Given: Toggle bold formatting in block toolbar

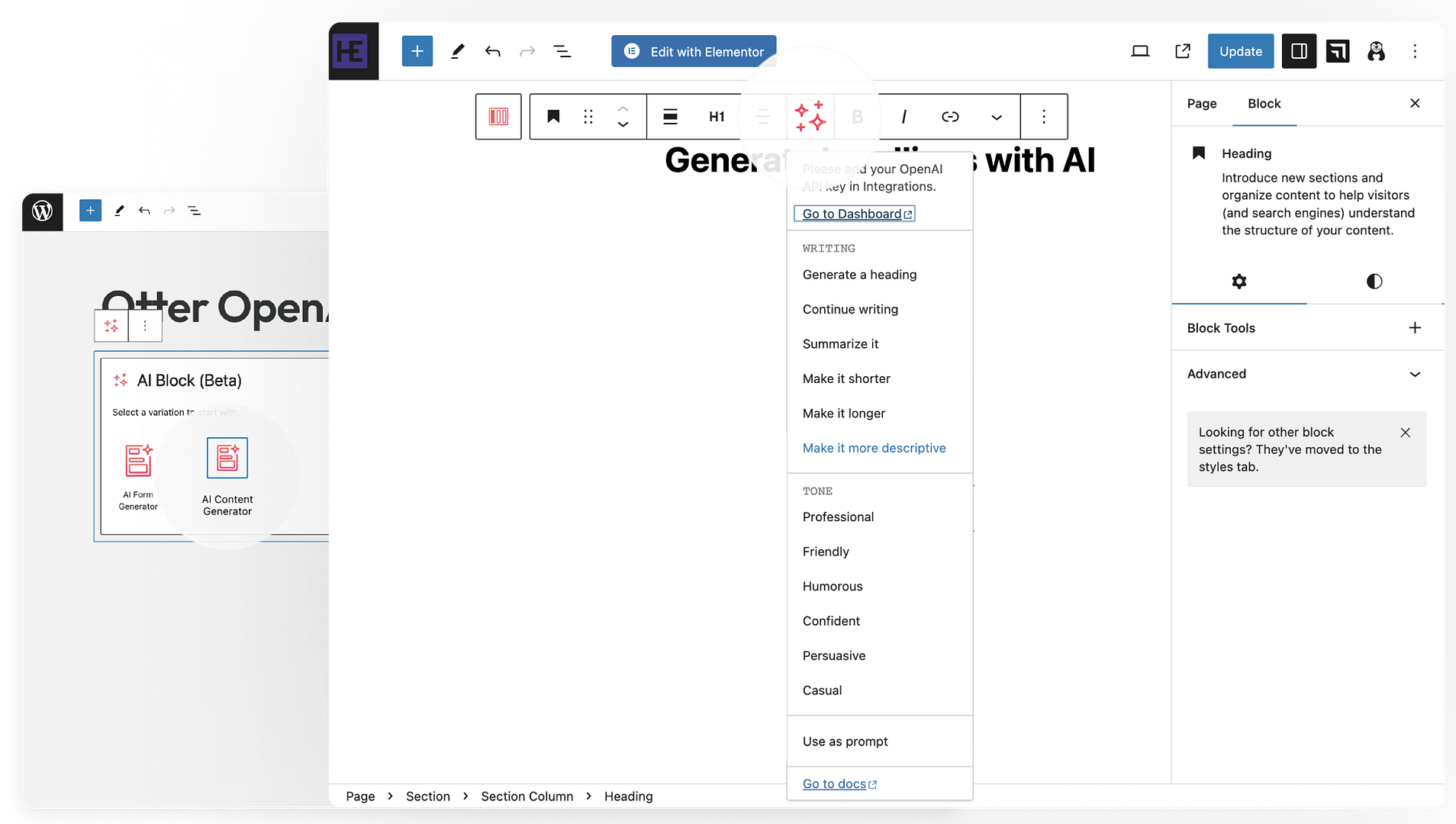Looking at the screenshot, I should coord(857,117).
